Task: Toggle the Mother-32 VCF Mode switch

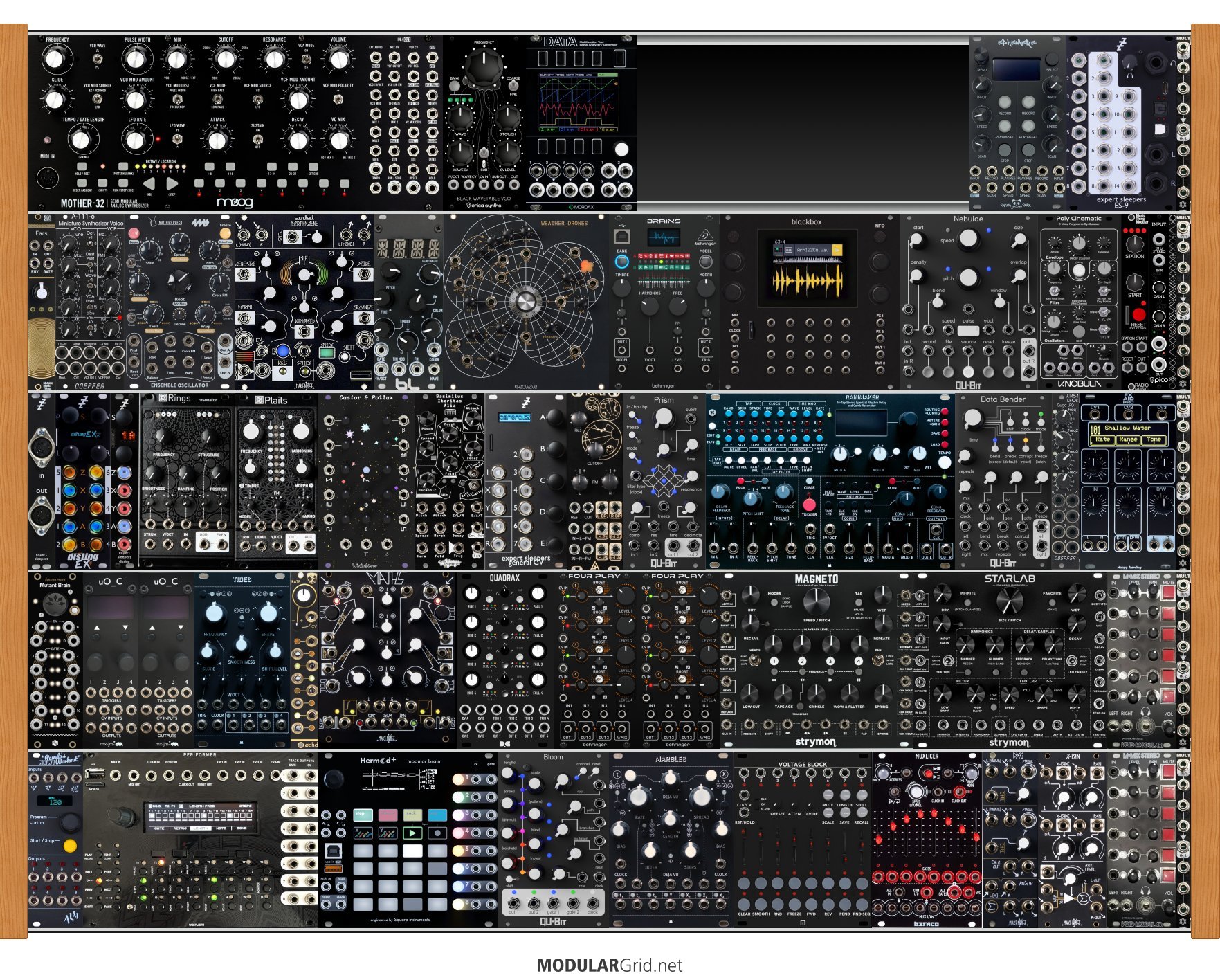Action: pyautogui.click(x=217, y=99)
